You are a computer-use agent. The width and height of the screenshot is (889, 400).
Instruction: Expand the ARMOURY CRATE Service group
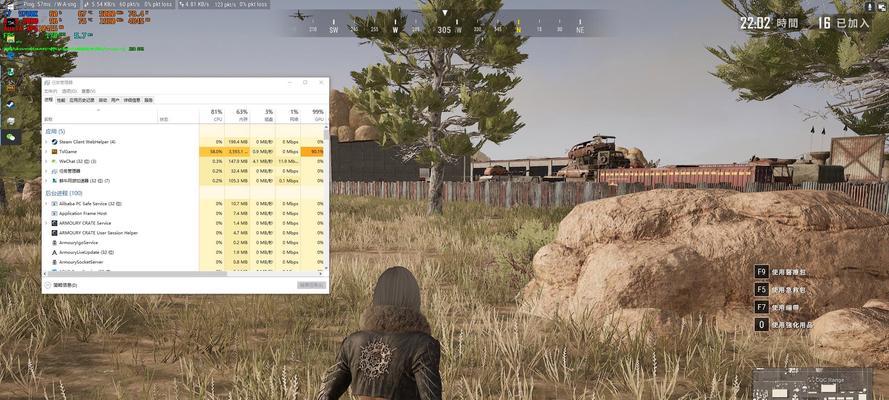46,223
